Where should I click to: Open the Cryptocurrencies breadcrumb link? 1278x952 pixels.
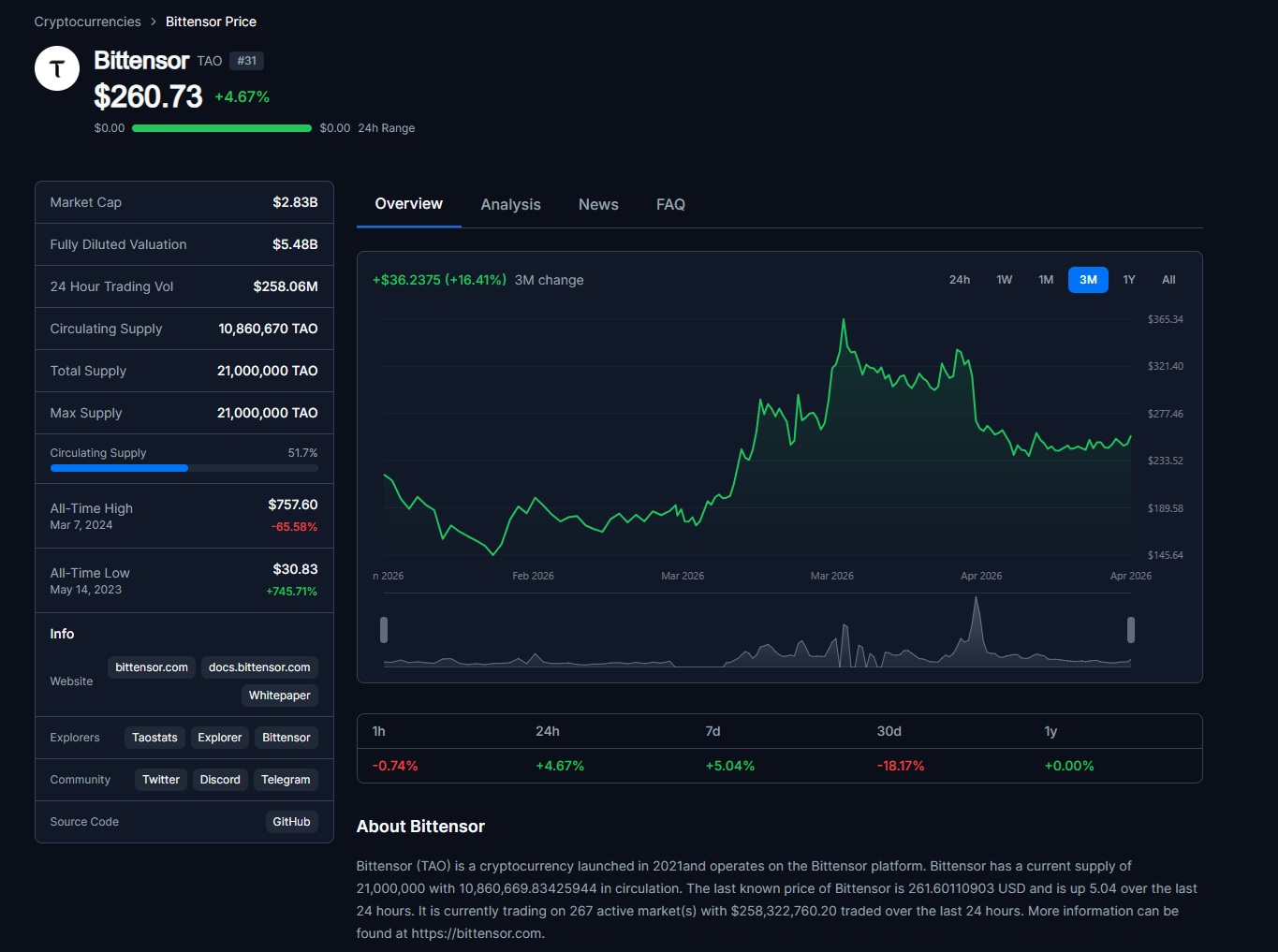[87, 22]
